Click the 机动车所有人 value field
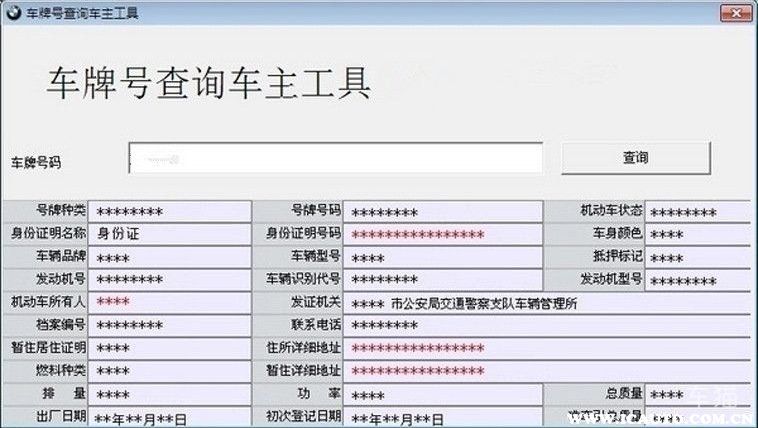758x428 pixels. point(169,302)
